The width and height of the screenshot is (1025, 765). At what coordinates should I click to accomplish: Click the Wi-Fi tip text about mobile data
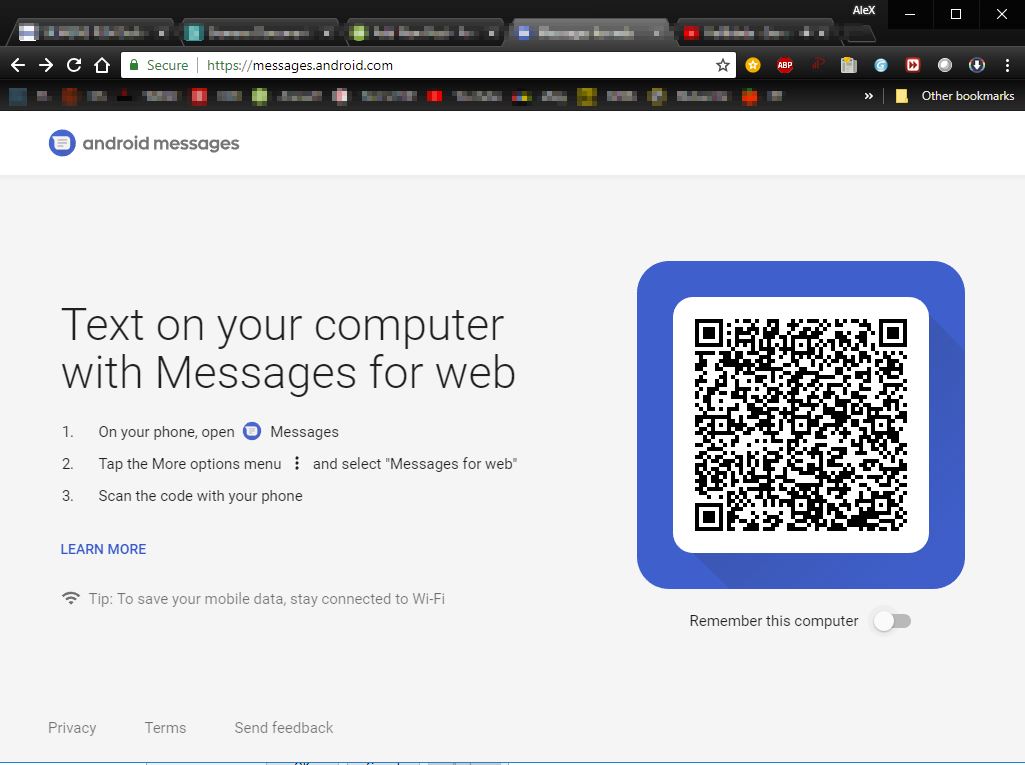tap(267, 599)
